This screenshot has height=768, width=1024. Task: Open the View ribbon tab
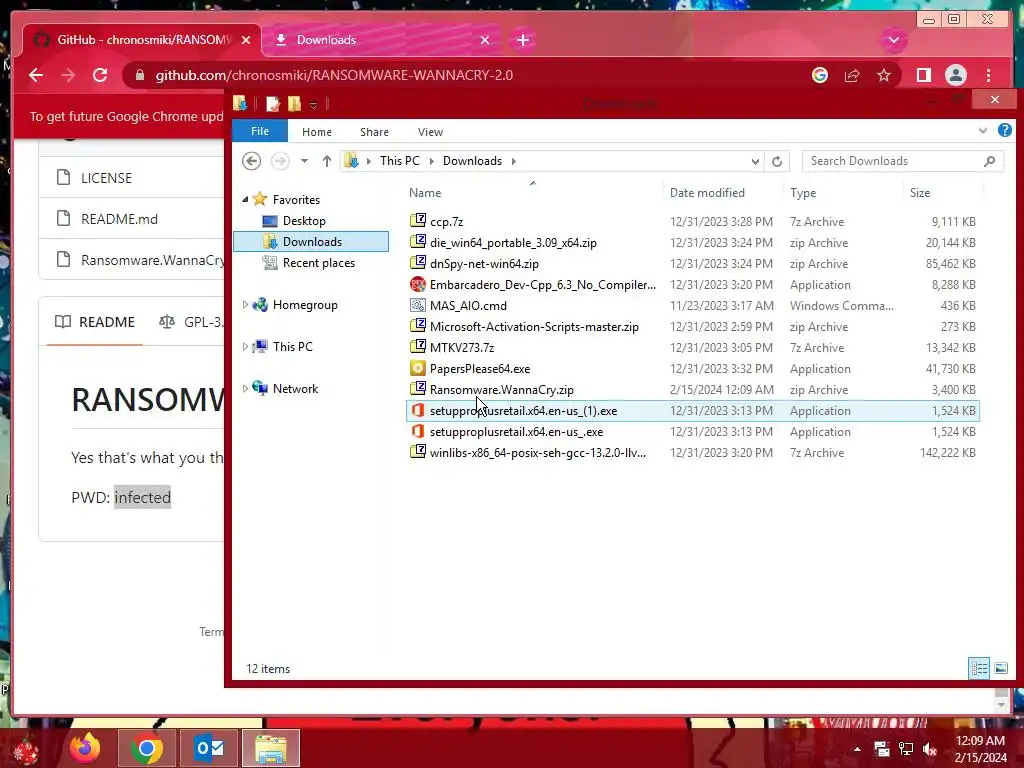430,132
